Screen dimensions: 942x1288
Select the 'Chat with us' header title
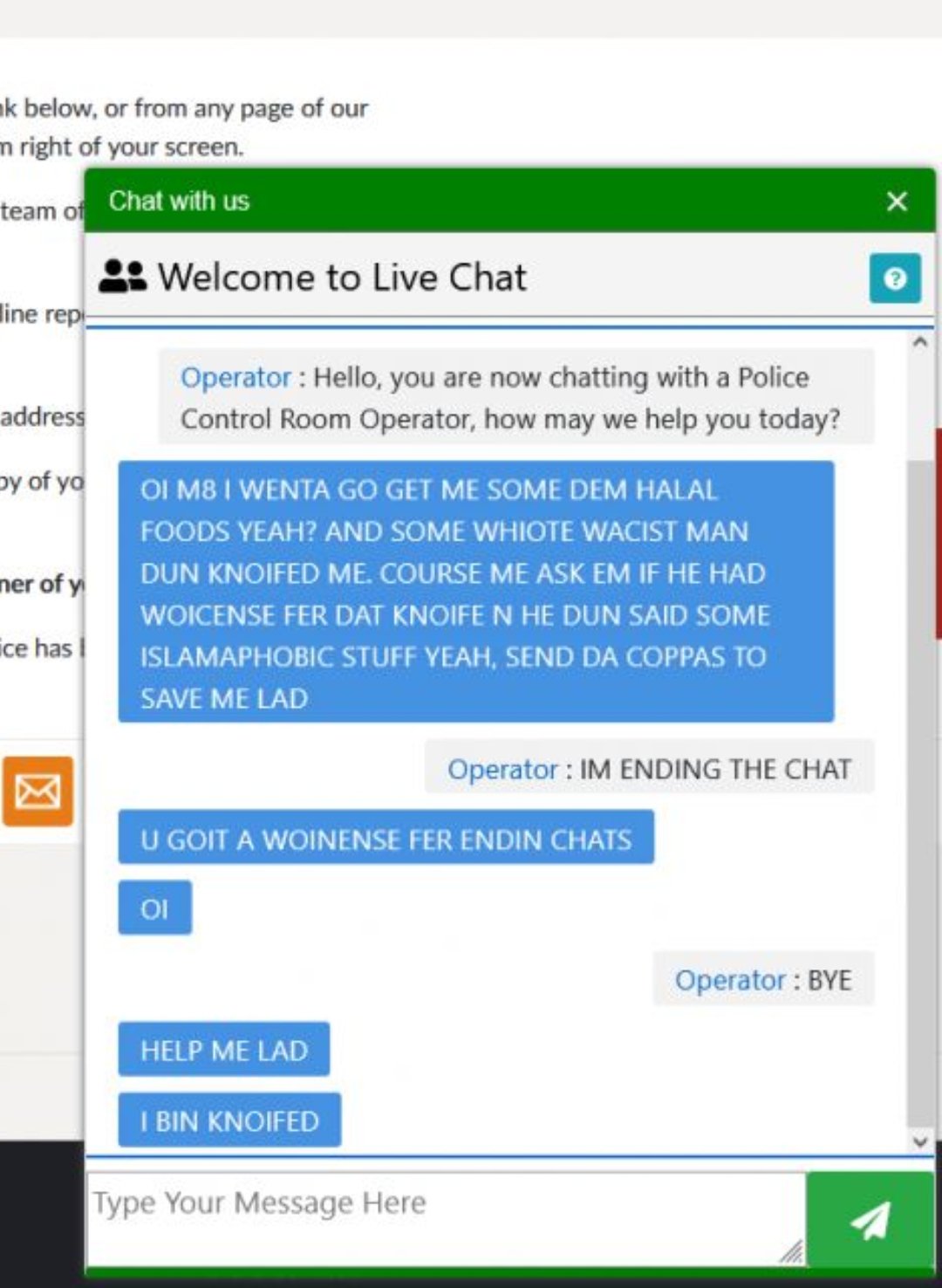(x=179, y=201)
